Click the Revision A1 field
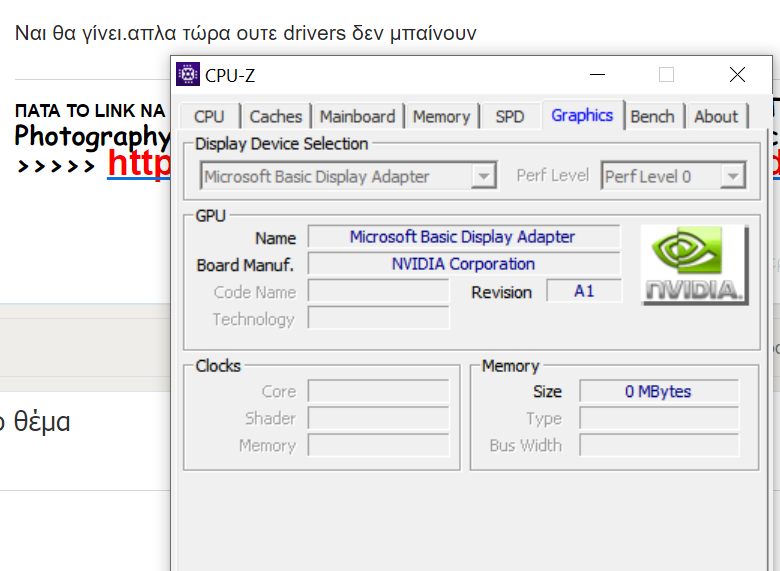 point(584,290)
